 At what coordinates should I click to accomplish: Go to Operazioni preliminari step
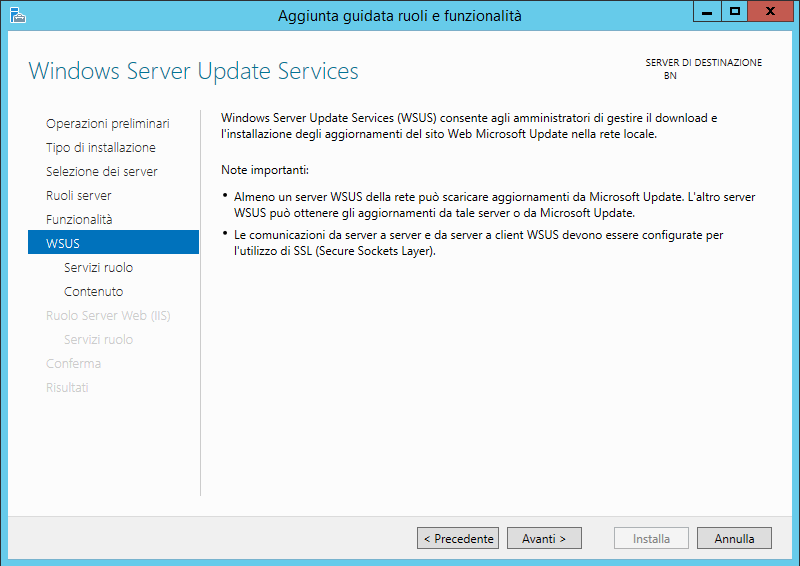(x=108, y=124)
